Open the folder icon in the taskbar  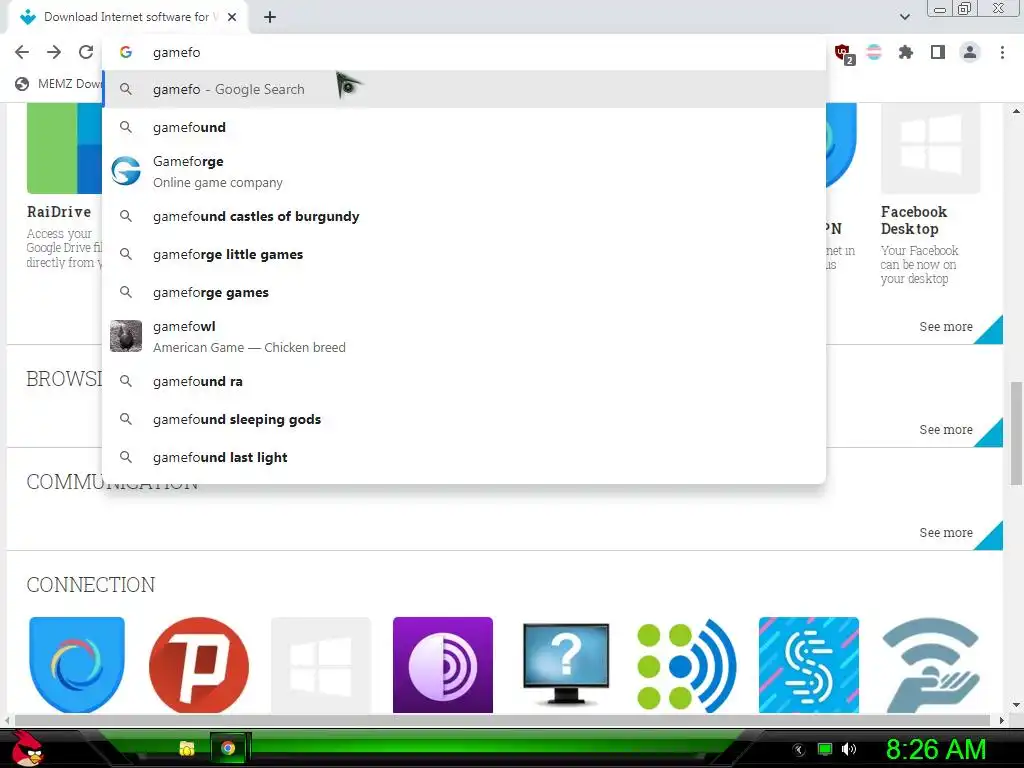(187, 748)
